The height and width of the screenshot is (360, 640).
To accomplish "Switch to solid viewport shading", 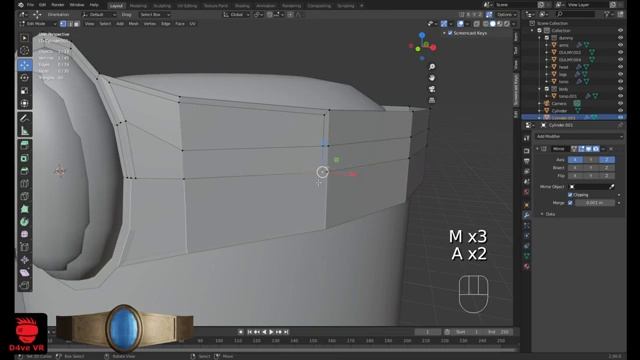I will [493, 24].
